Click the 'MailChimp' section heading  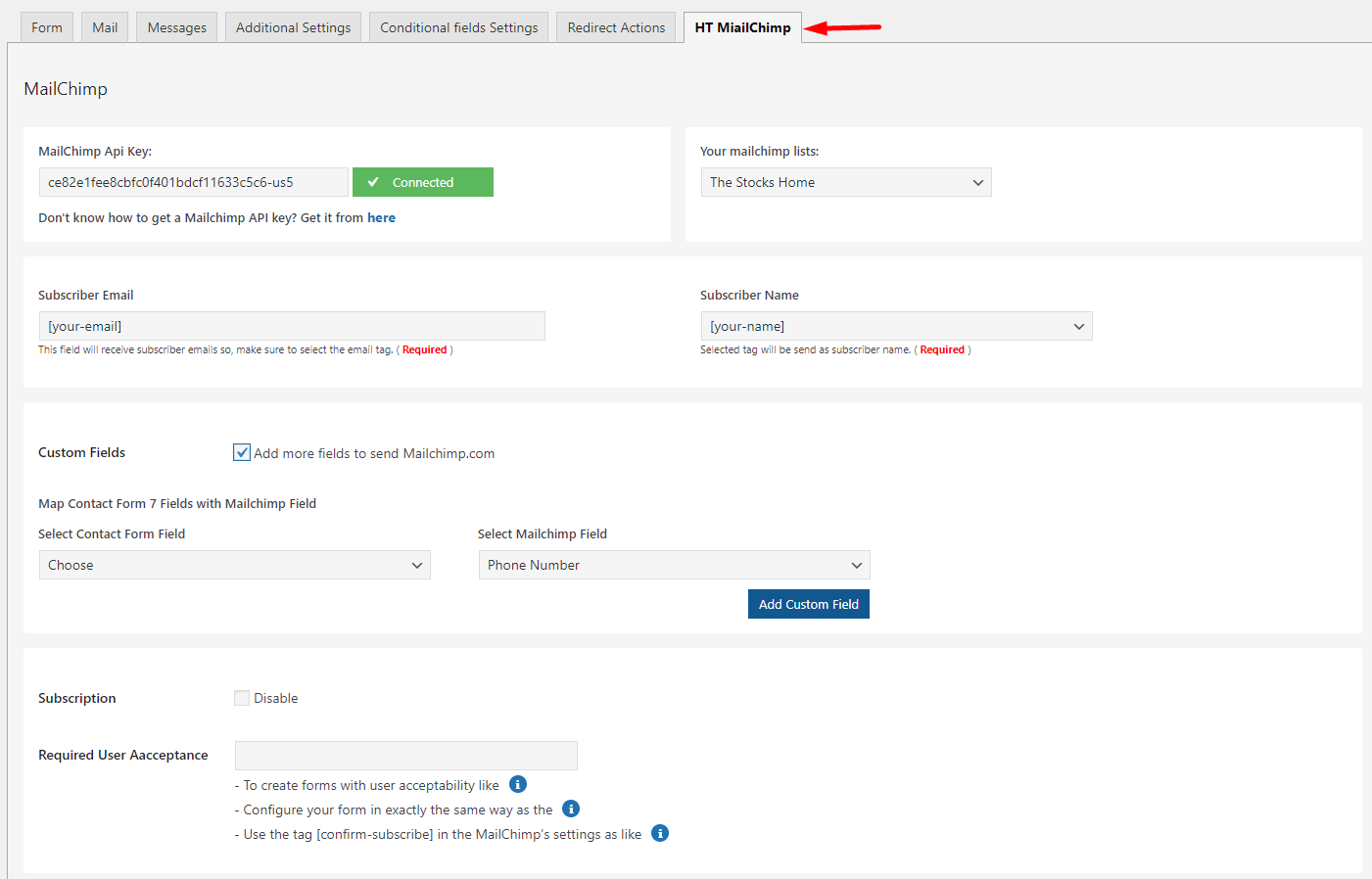(x=66, y=89)
